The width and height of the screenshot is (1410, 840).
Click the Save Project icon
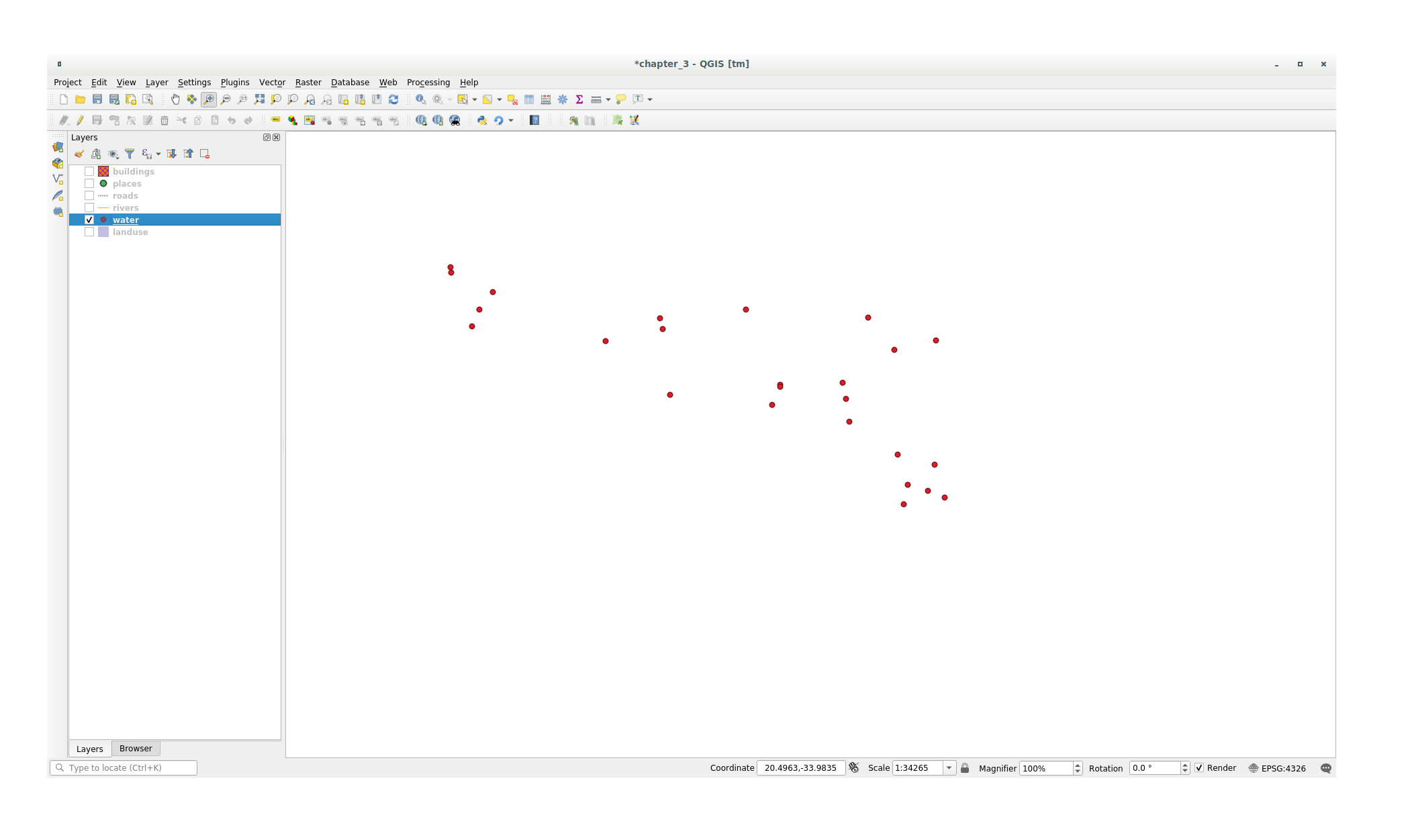97,99
